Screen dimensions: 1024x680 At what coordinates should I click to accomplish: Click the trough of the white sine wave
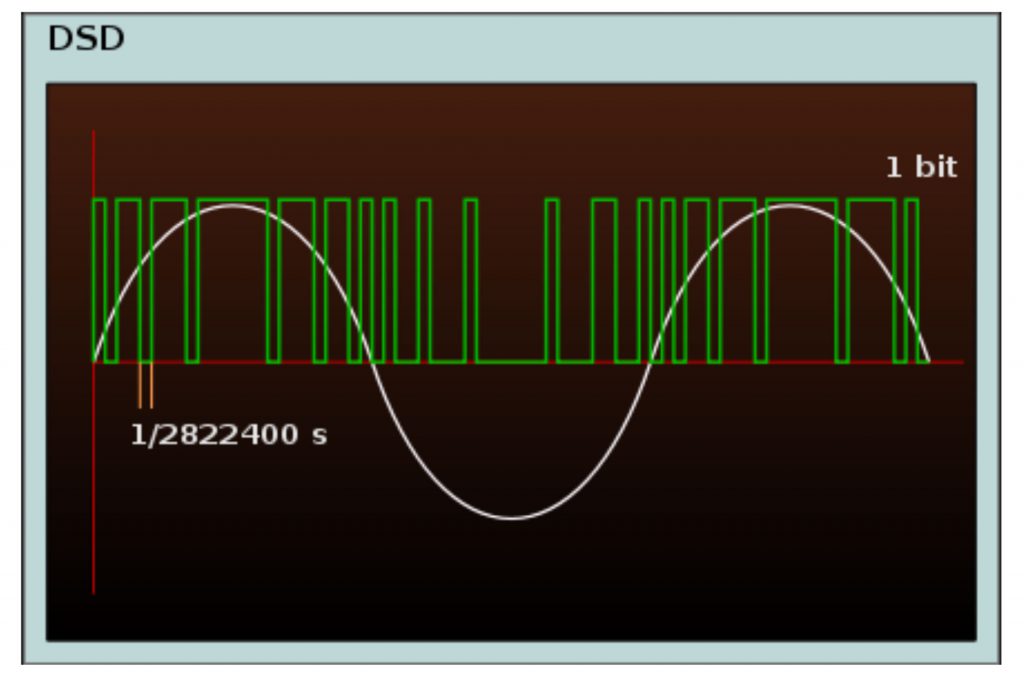click(x=511, y=518)
